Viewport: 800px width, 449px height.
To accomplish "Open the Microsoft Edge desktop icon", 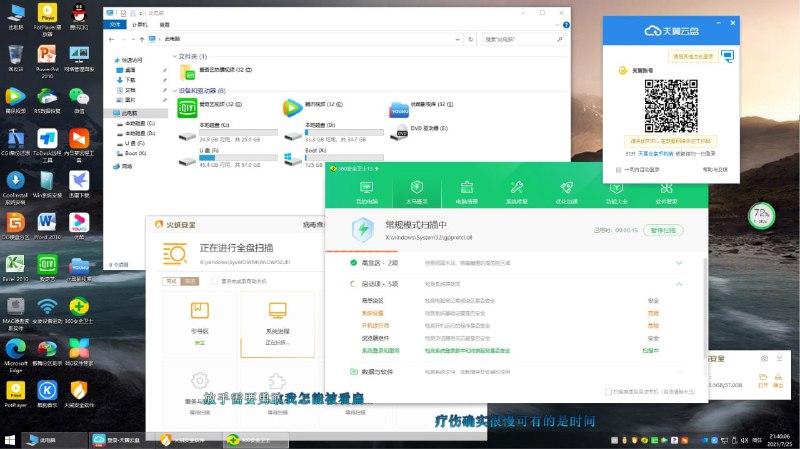I will pyautogui.click(x=15, y=355).
